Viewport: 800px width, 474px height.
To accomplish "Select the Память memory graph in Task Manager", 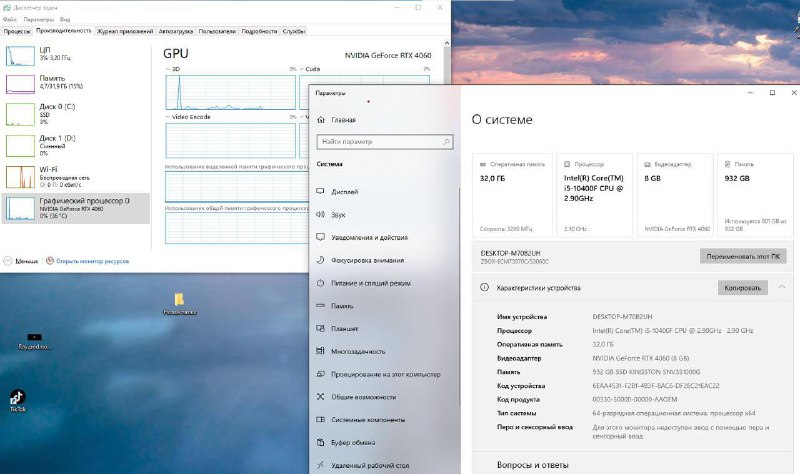I will pos(20,85).
